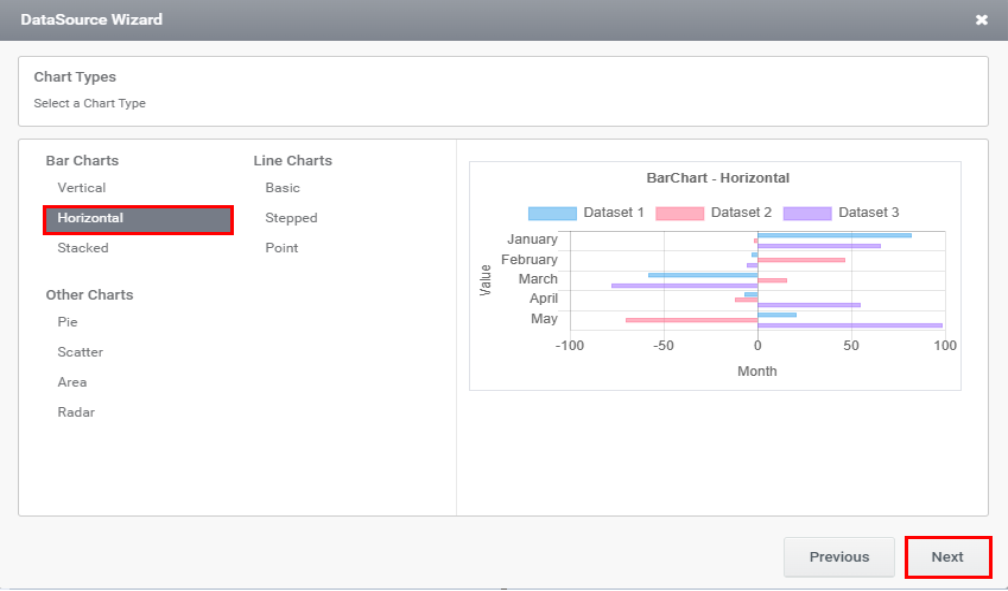Click the BarChart - Horizontal preview title
The width and height of the screenshot is (1008, 591).
[717, 178]
